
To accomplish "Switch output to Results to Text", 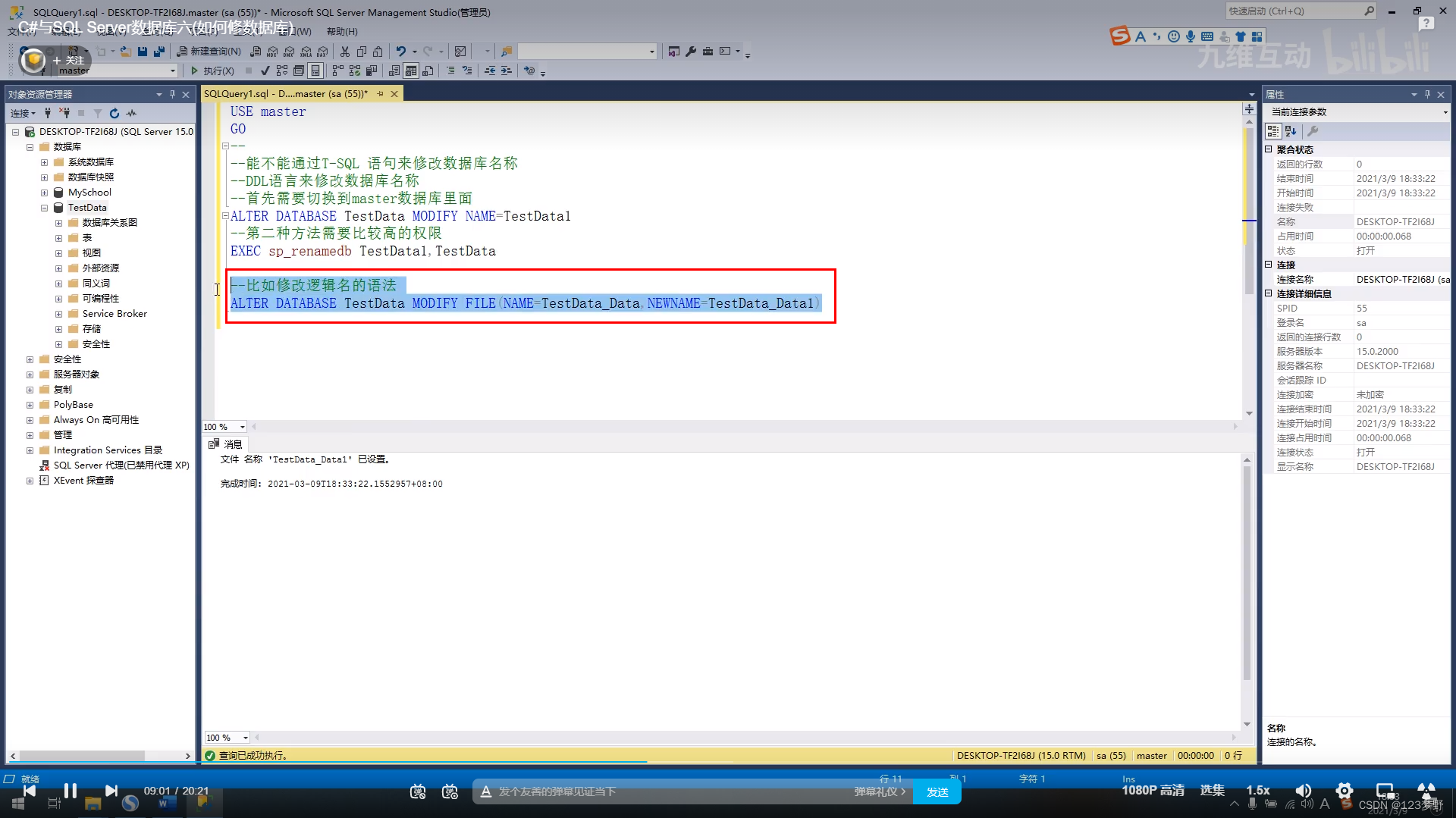I will [394, 71].
